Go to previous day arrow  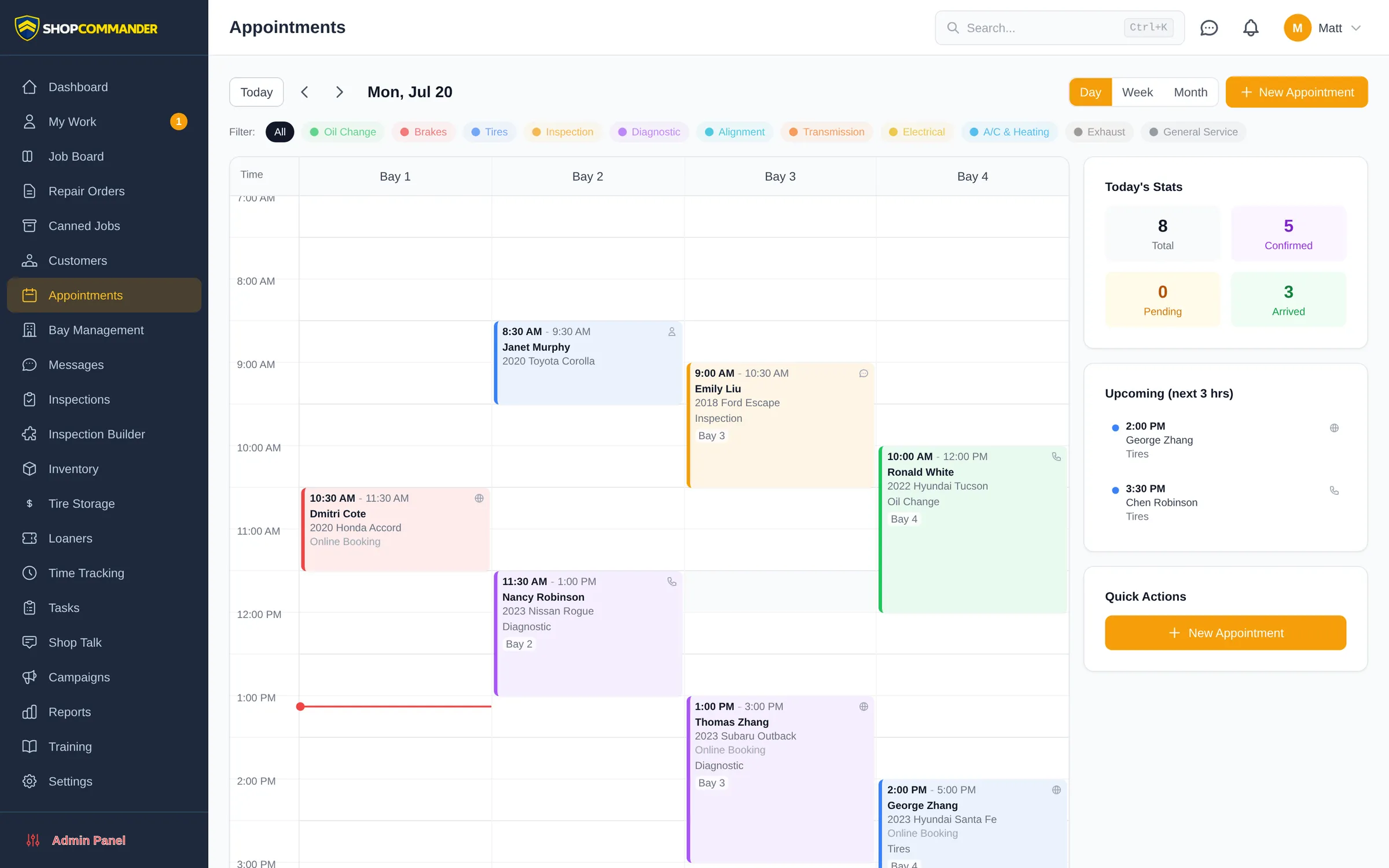click(304, 92)
